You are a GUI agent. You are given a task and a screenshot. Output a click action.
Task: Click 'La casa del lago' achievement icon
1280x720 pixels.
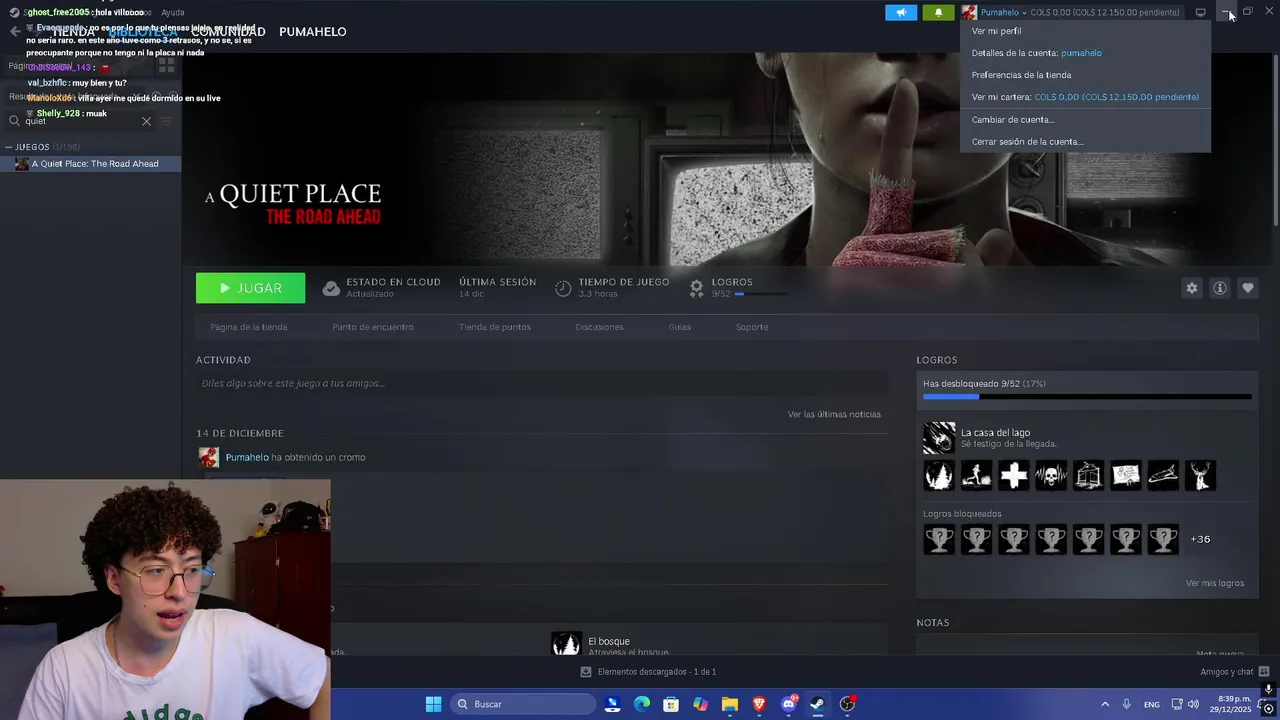(939, 438)
